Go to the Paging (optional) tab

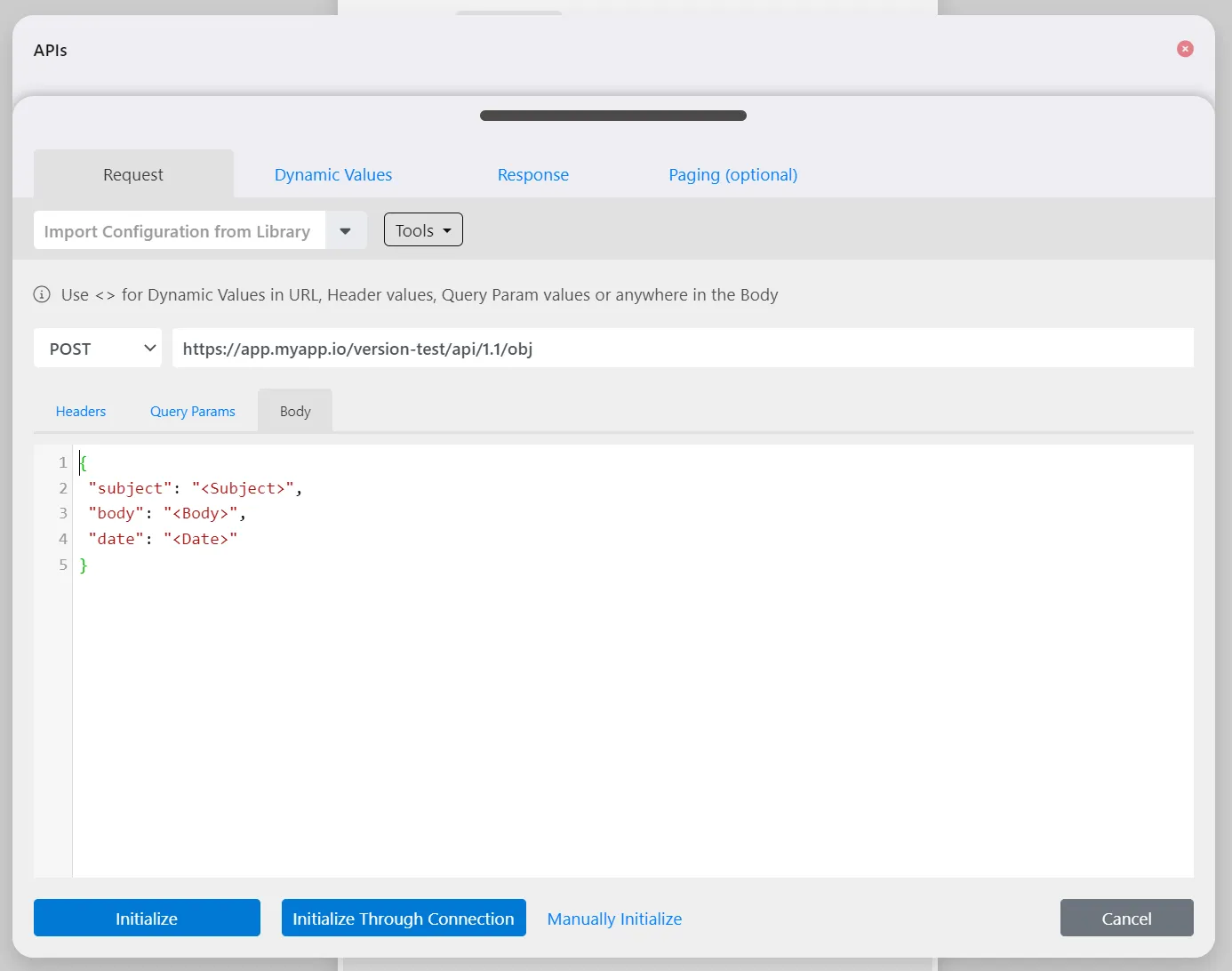(733, 174)
